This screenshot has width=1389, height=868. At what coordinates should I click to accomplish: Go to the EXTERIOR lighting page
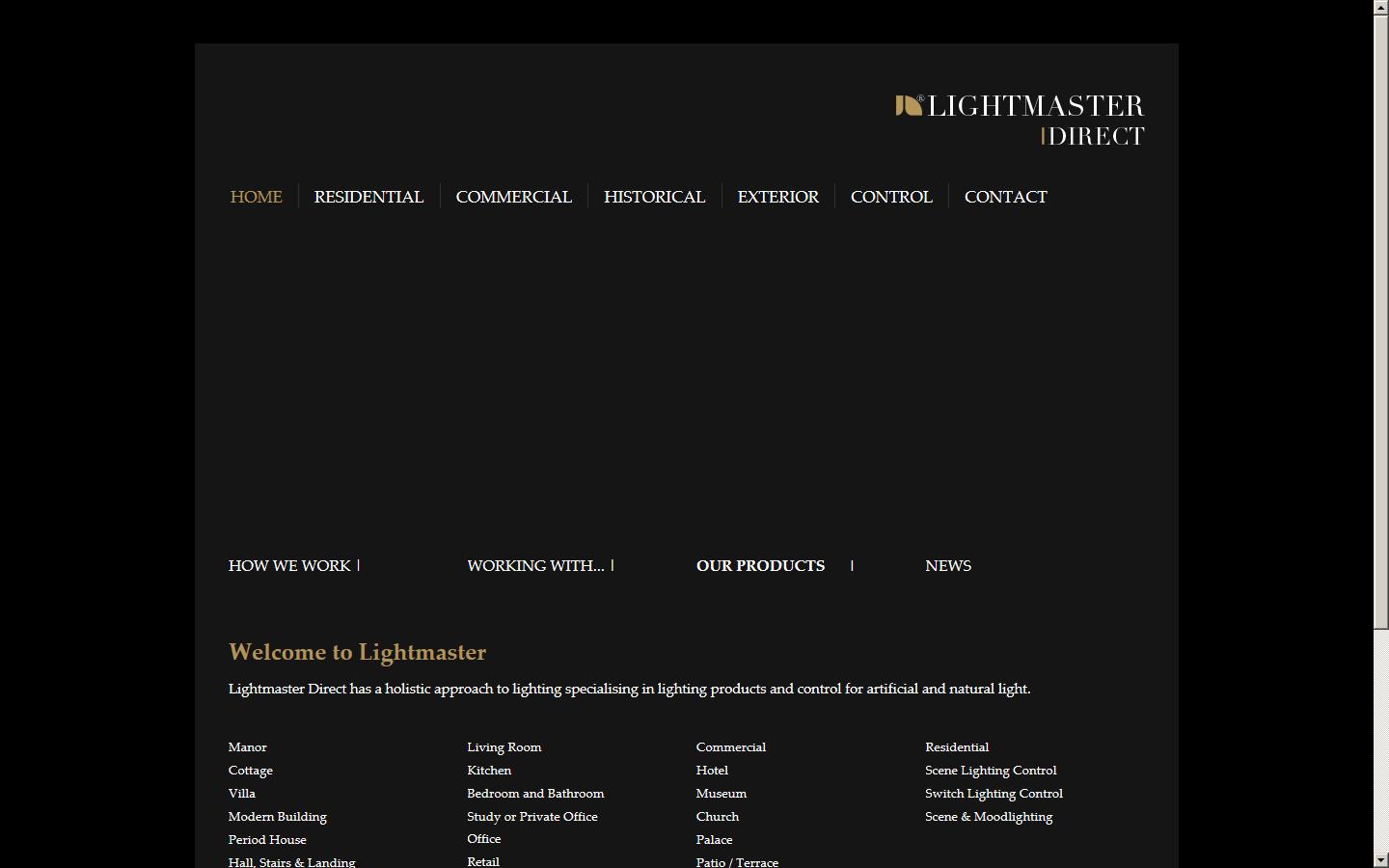tap(777, 197)
